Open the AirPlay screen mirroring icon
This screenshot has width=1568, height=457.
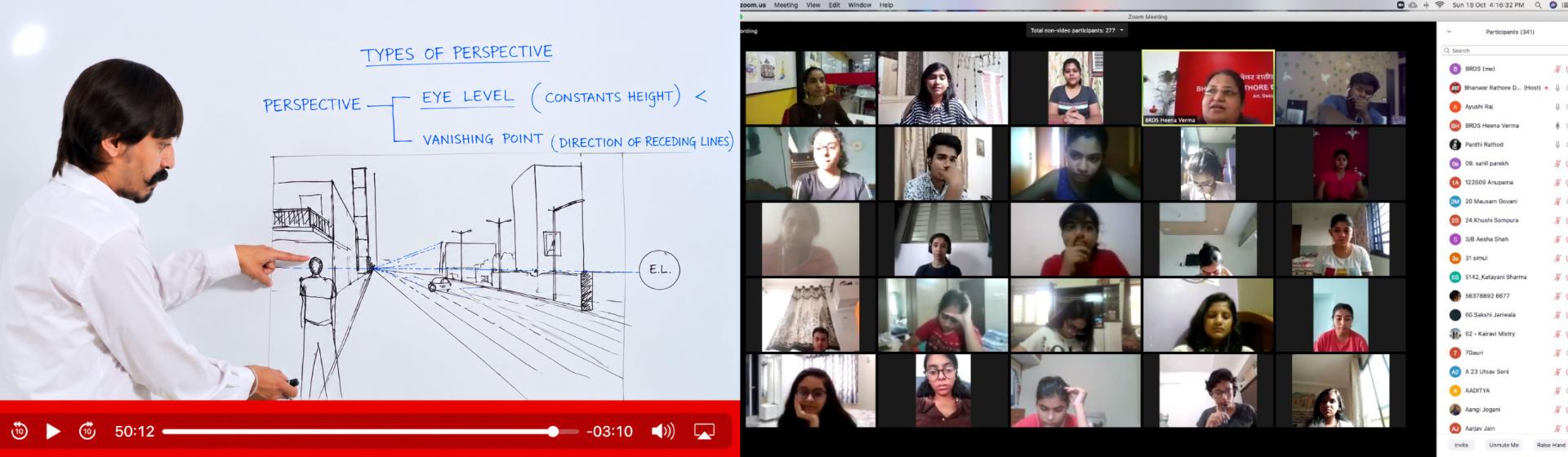coord(704,431)
